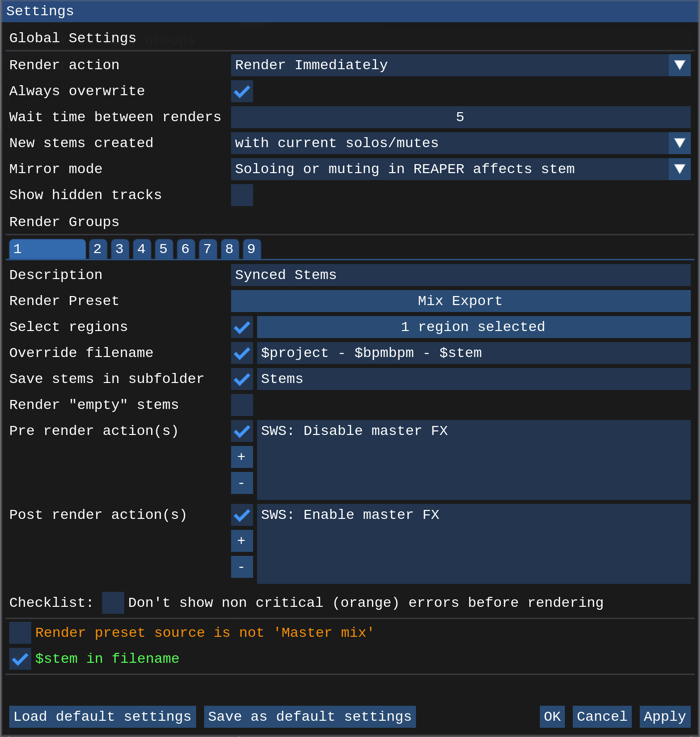The height and width of the screenshot is (737, 700).
Task: Click the Description field containing Synced Stems
Action: [x=460, y=275]
